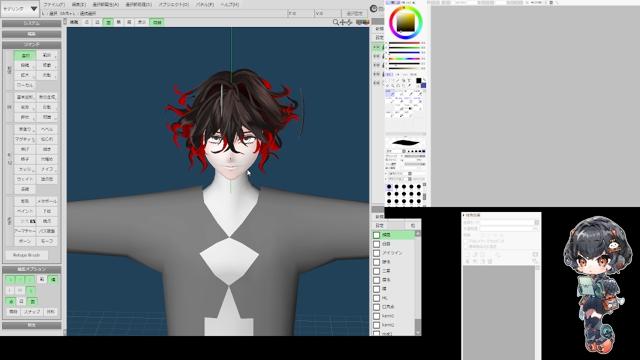Activate the 基本図形 primitive command
640x360 pixels.
tap(25, 97)
